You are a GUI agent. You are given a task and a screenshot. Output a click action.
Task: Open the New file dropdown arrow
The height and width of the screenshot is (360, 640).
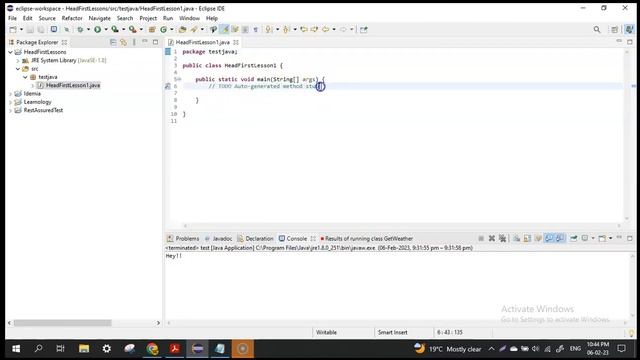click(x=21, y=29)
